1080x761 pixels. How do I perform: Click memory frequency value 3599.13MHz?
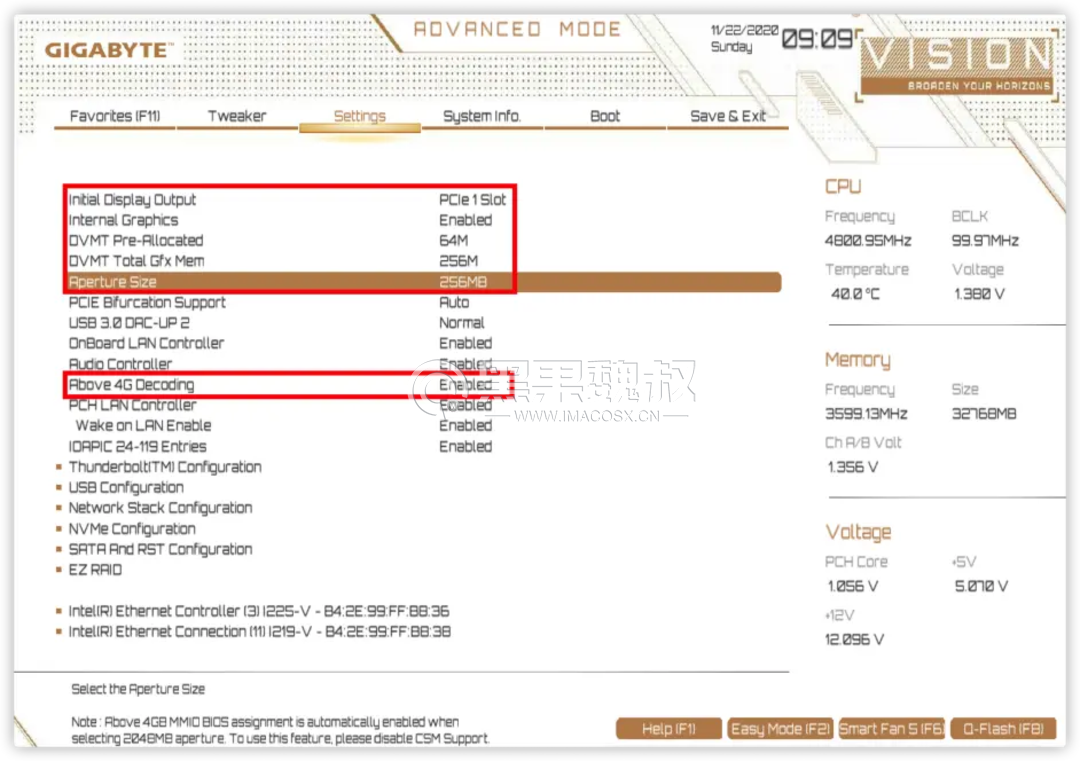point(866,414)
